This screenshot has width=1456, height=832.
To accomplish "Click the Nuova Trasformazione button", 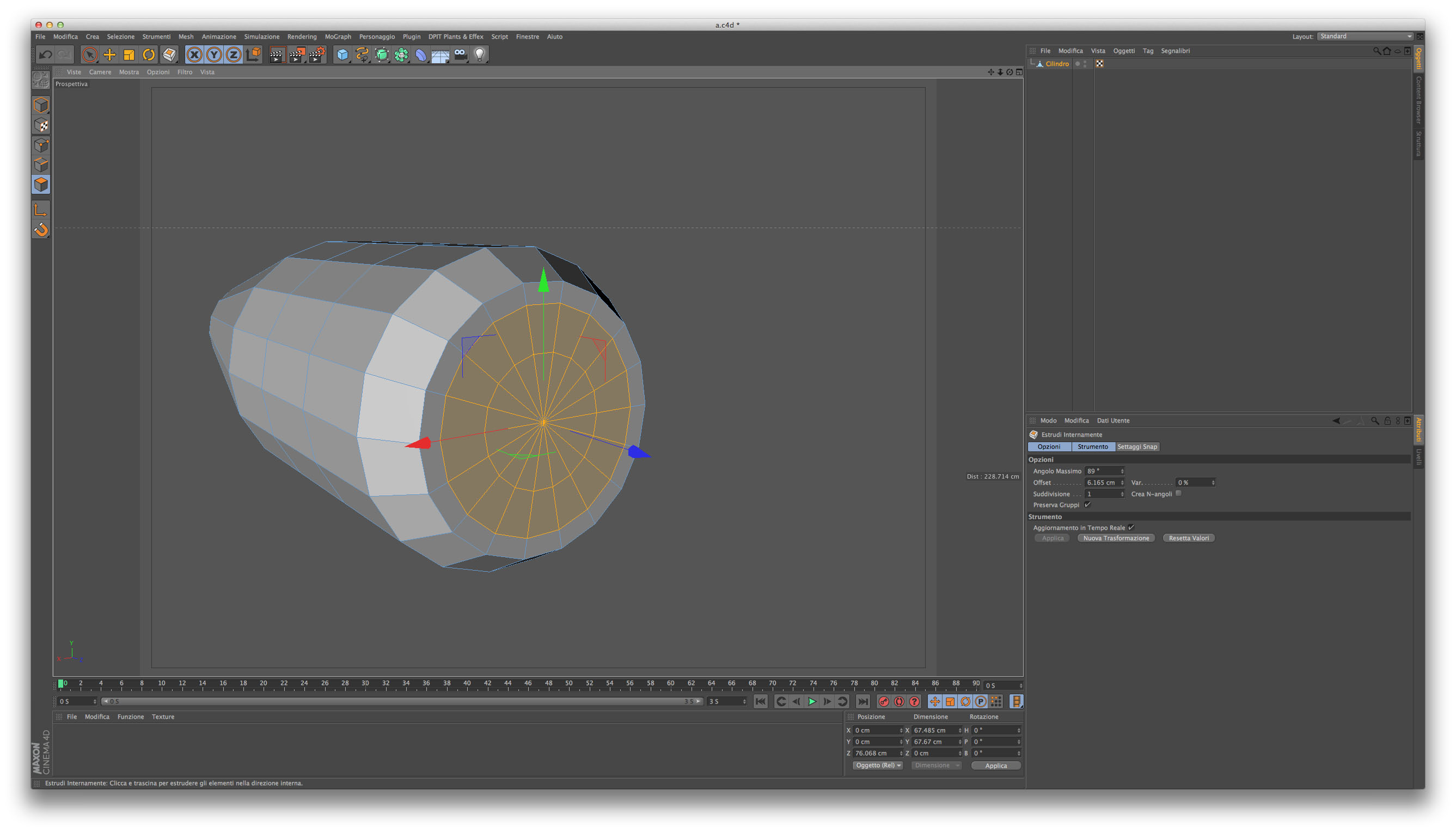I will pyautogui.click(x=1116, y=539).
